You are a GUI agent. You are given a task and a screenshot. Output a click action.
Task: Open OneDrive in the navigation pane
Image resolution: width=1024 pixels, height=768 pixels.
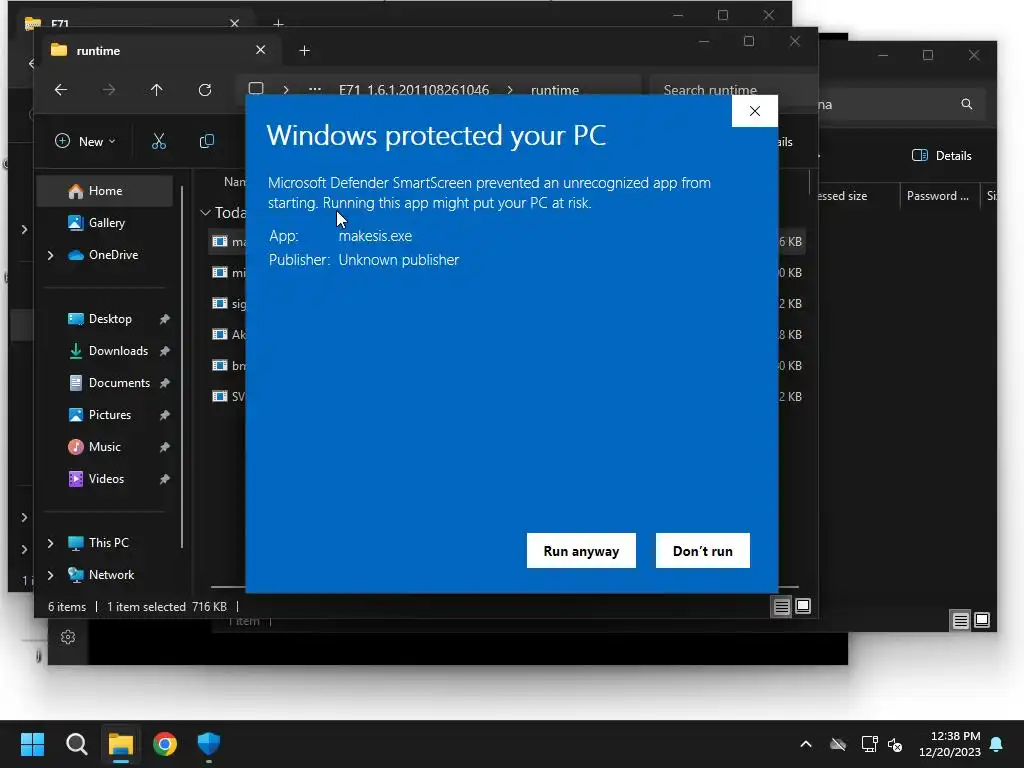point(104,255)
